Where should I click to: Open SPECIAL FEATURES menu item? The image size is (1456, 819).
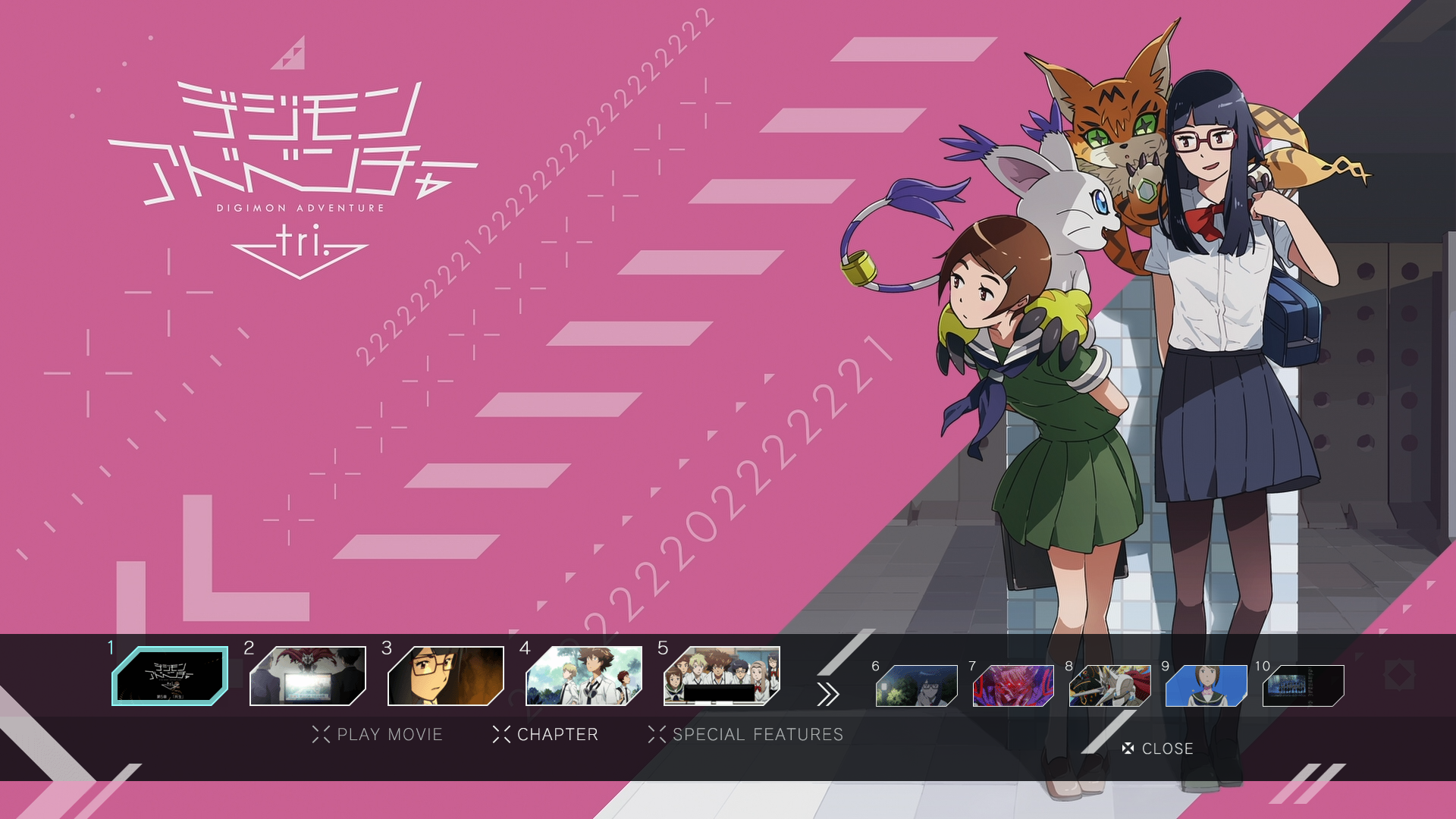(746, 734)
